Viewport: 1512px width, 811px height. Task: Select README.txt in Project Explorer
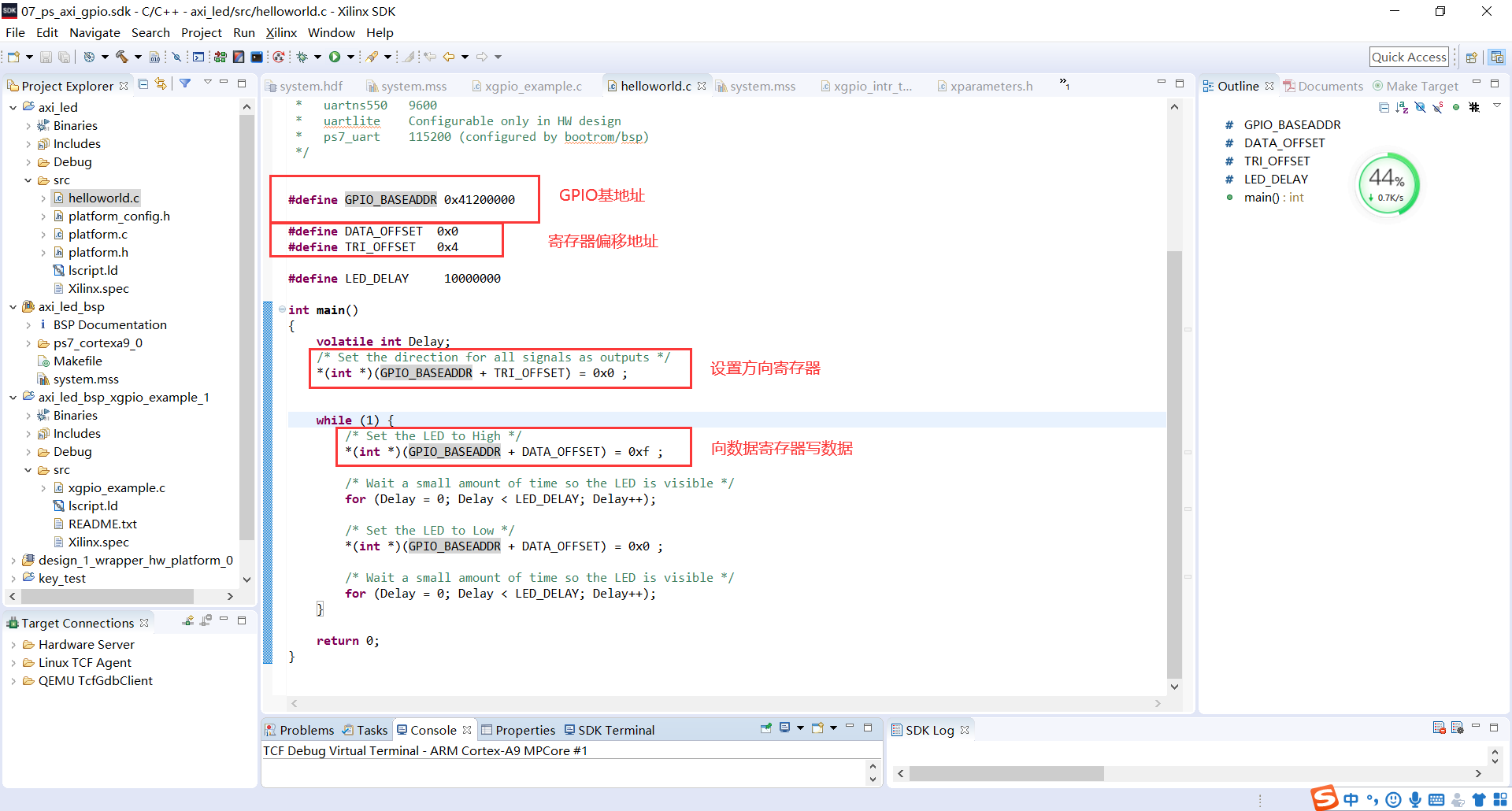(102, 524)
